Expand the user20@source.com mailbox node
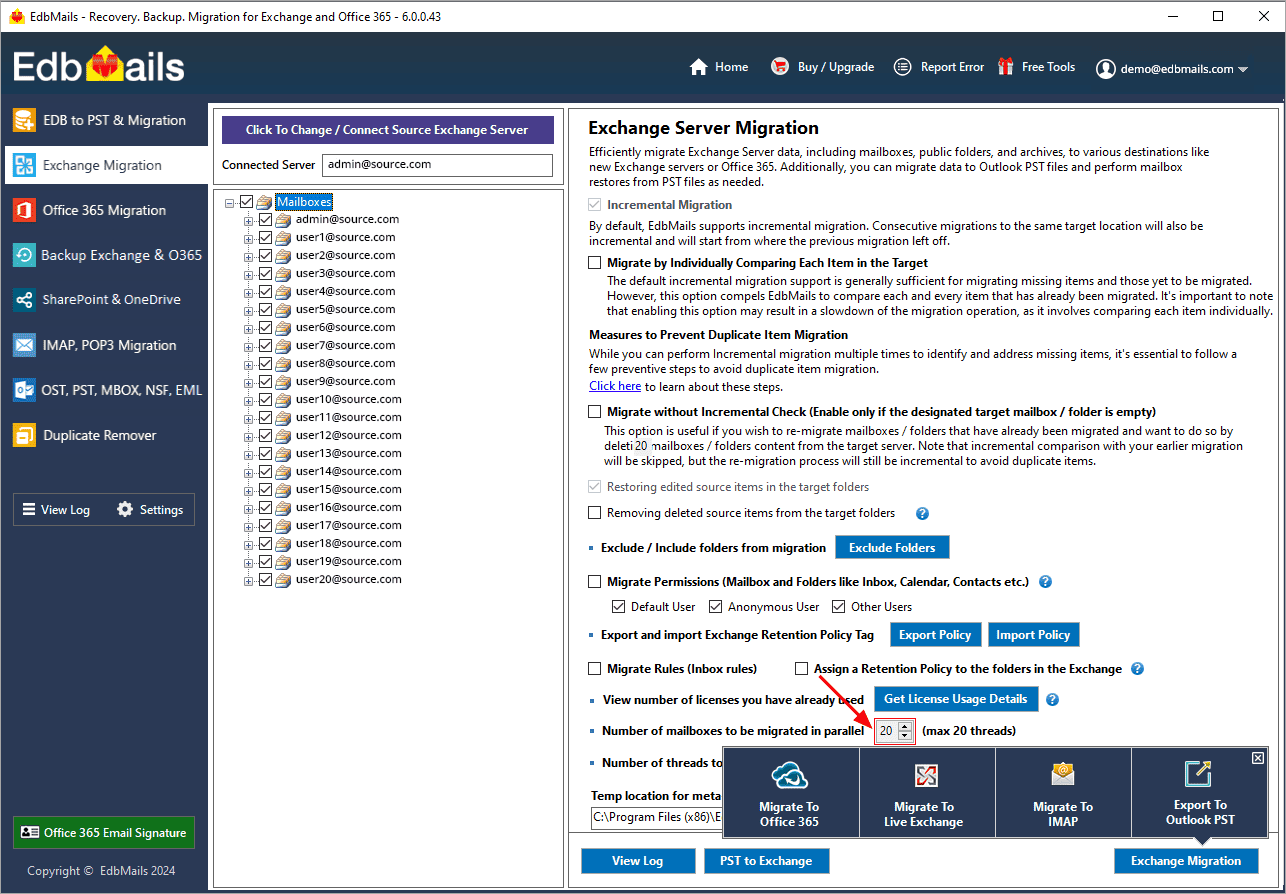The image size is (1286, 894). (x=249, y=580)
